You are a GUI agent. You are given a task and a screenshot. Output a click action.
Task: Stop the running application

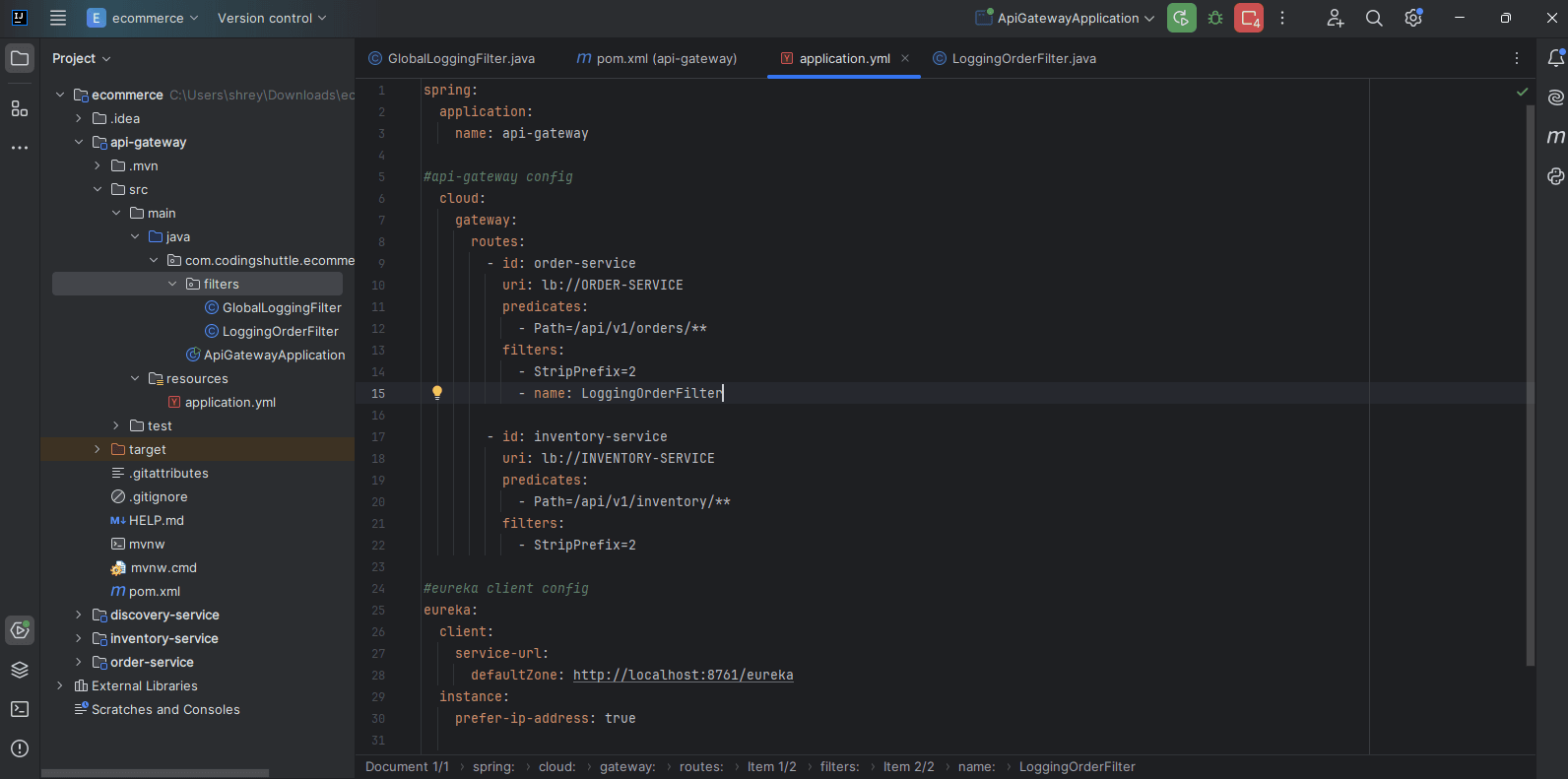click(1249, 18)
